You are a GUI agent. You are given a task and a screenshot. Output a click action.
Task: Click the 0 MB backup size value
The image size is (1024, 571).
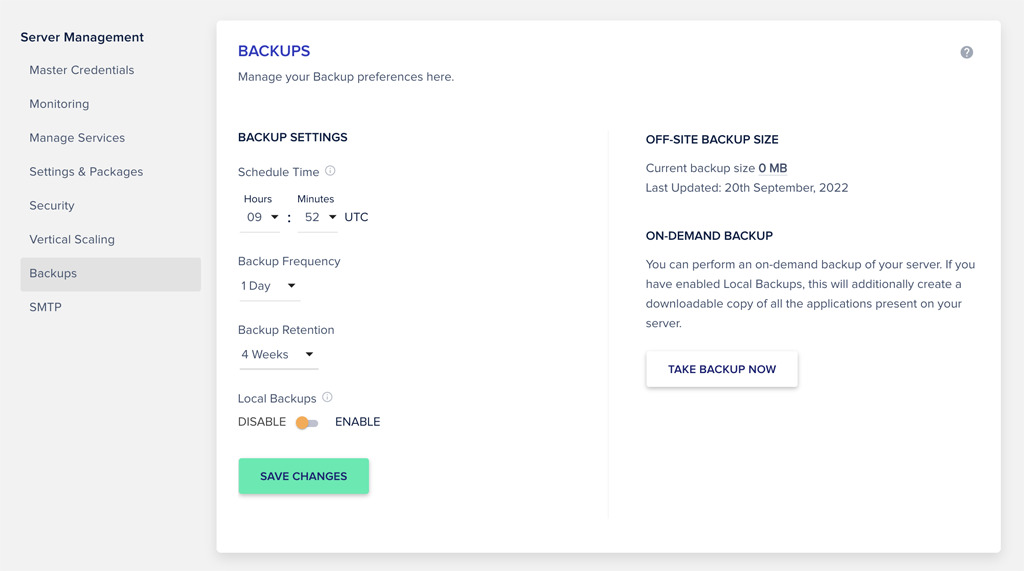(773, 168)
